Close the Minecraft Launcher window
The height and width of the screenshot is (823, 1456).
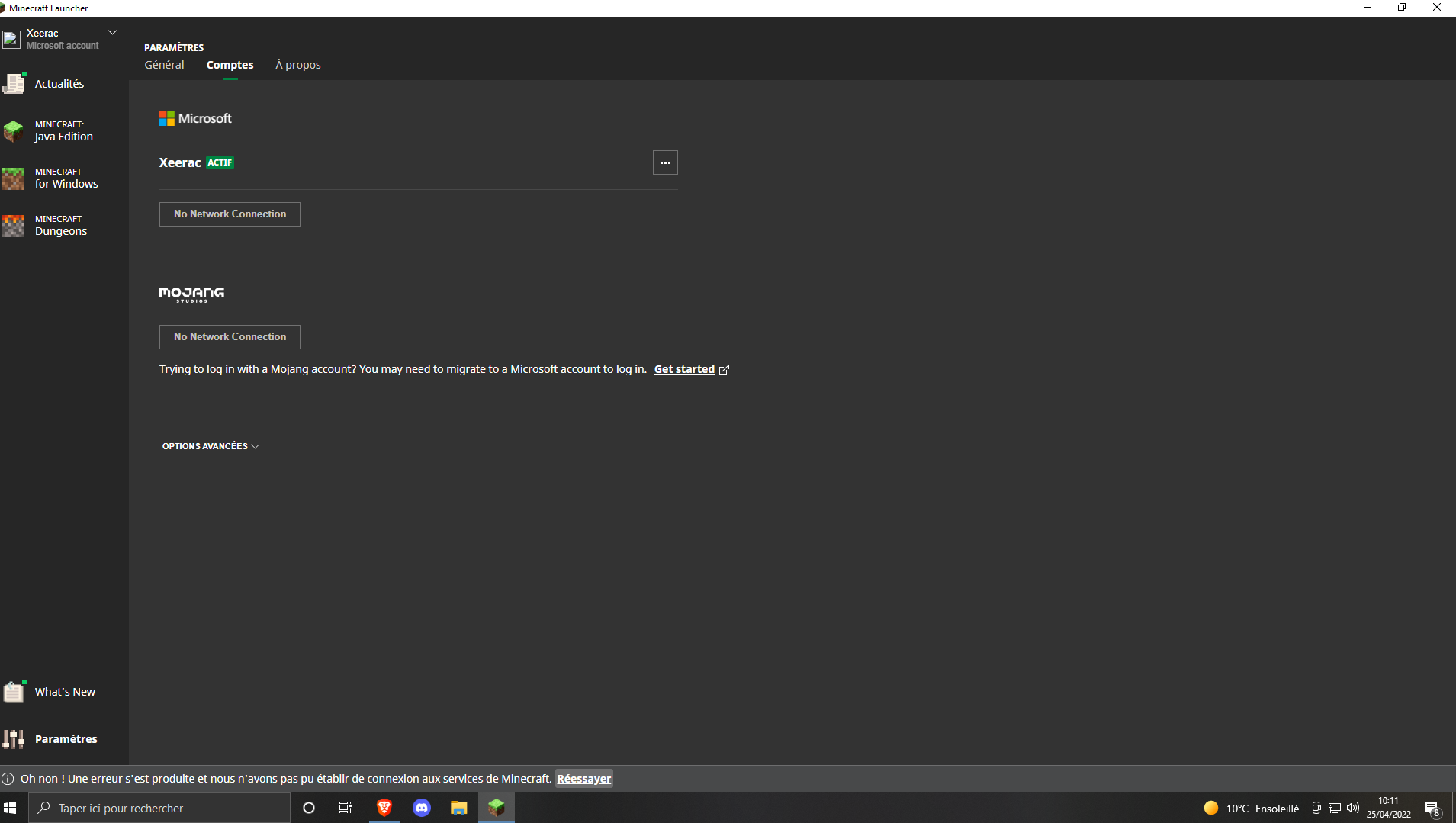point(1437,8)
